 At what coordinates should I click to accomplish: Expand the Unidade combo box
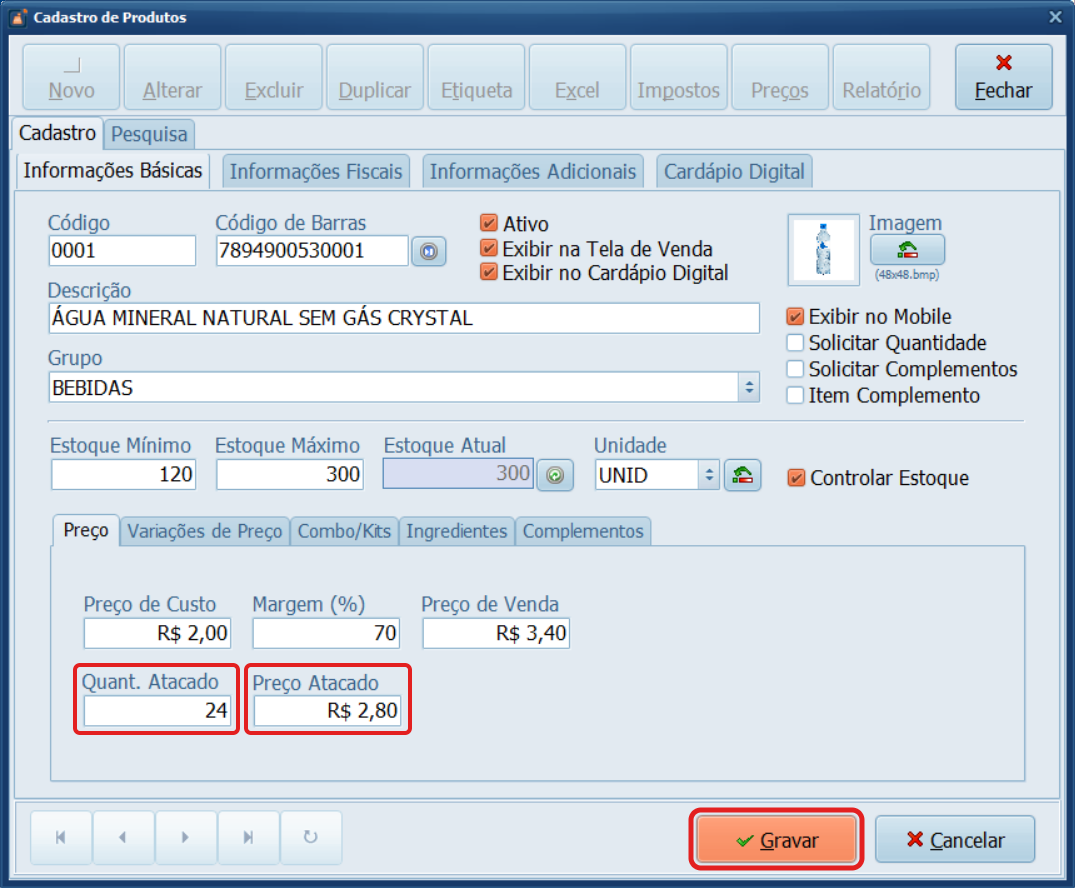[709, 476]
